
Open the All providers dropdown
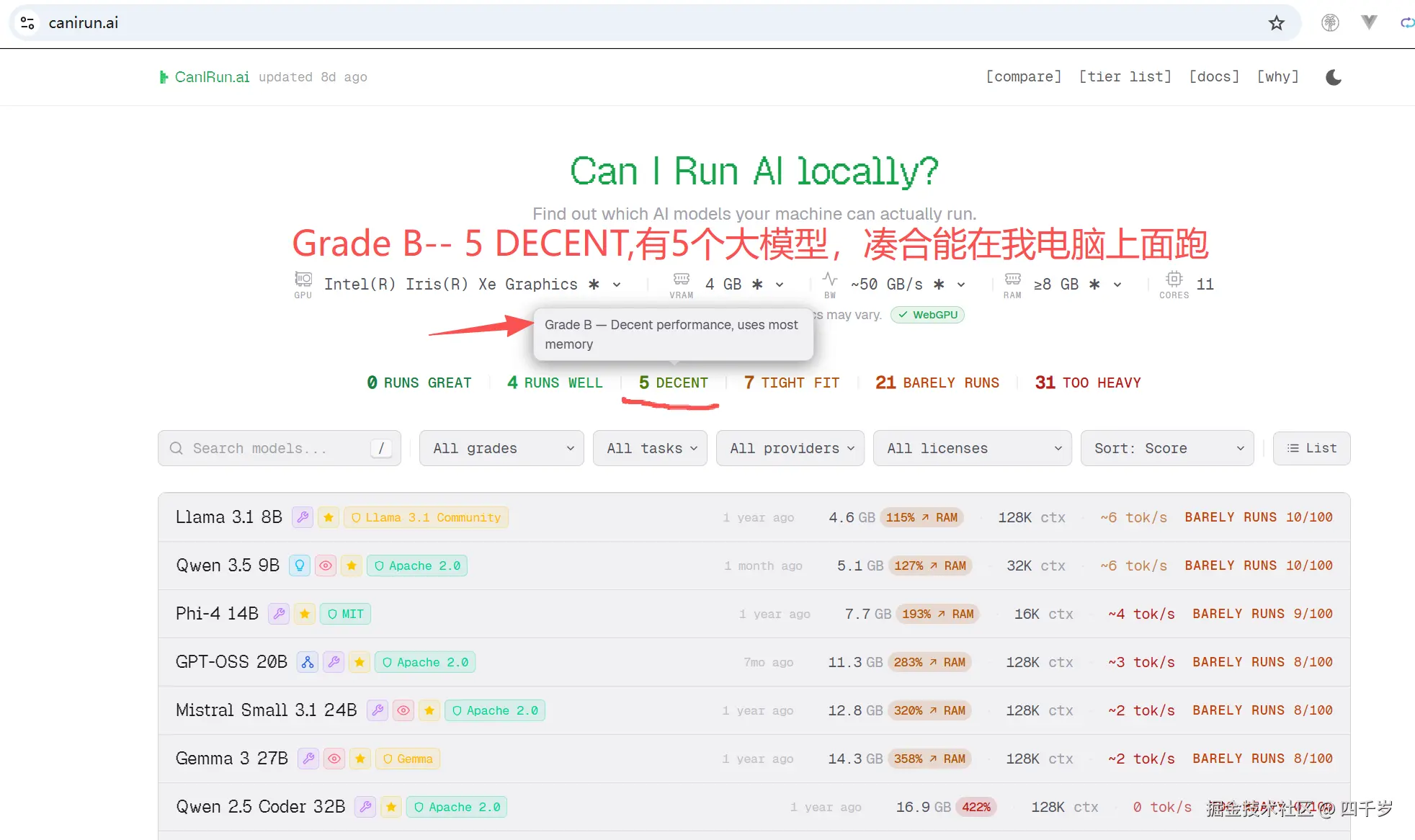(790, 448)
